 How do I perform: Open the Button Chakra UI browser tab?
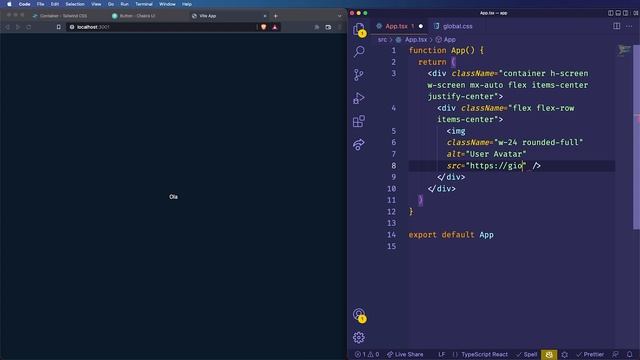pos(134,16)
